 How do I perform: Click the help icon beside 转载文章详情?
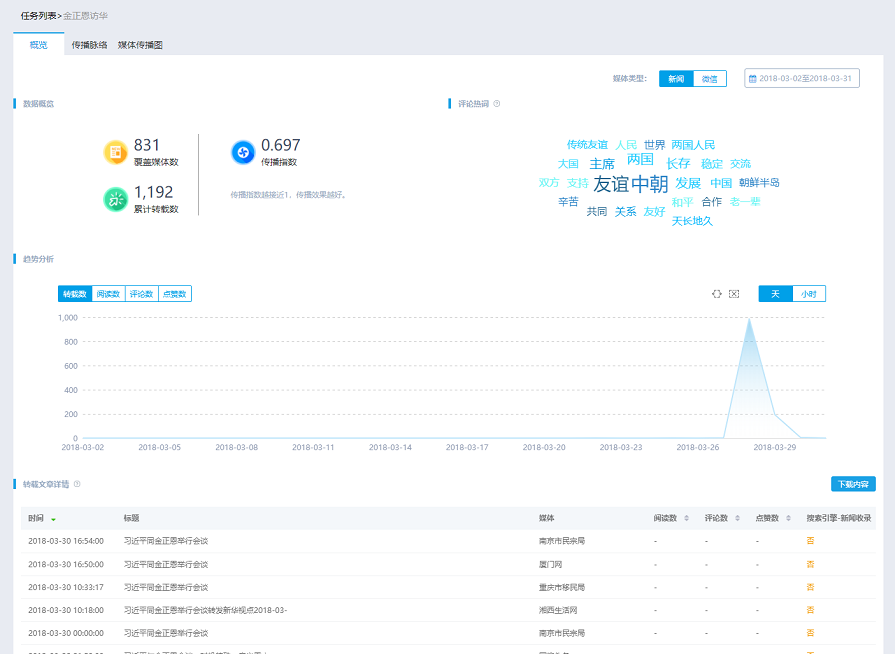click(77, 484)
